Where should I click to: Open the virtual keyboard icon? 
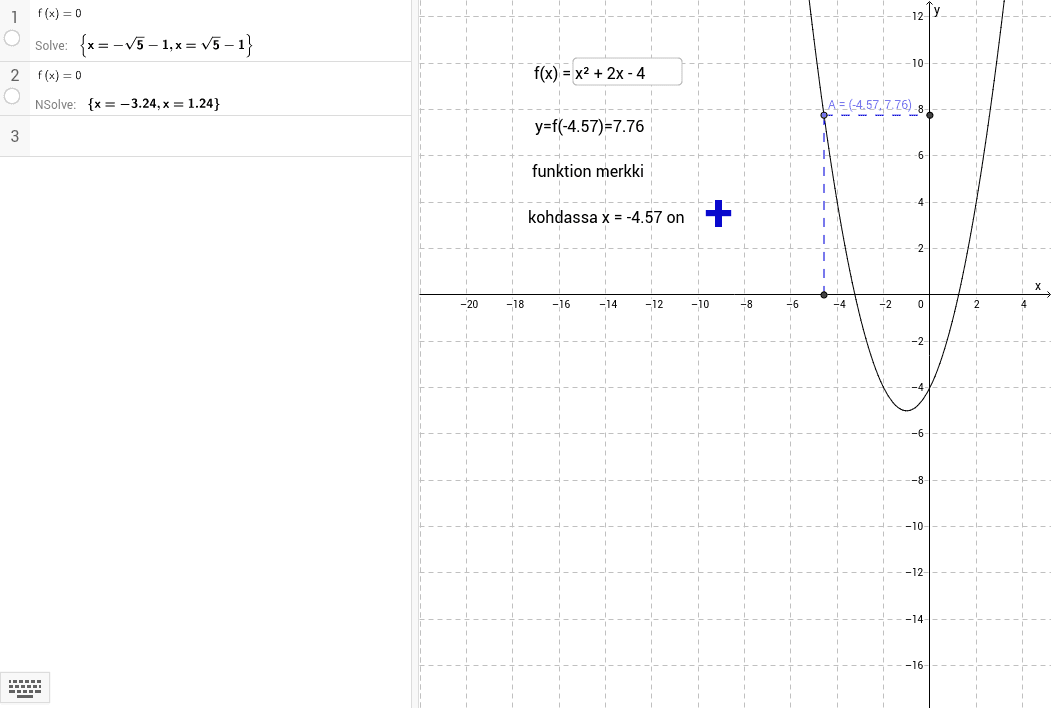tap(25, 688)
